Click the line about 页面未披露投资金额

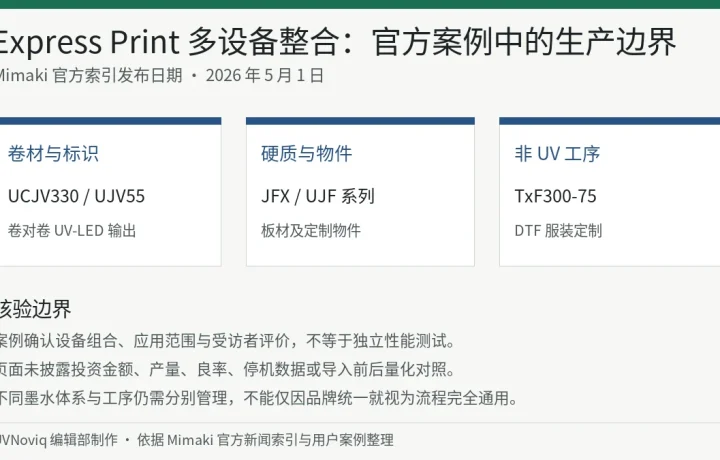pyautogui.click(x=228, y=369)
